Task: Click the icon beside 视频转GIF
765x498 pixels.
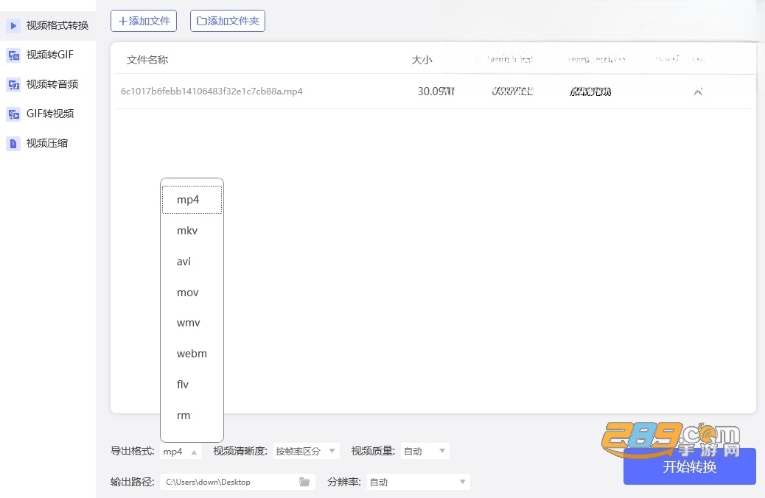Action: pos(13,55)
